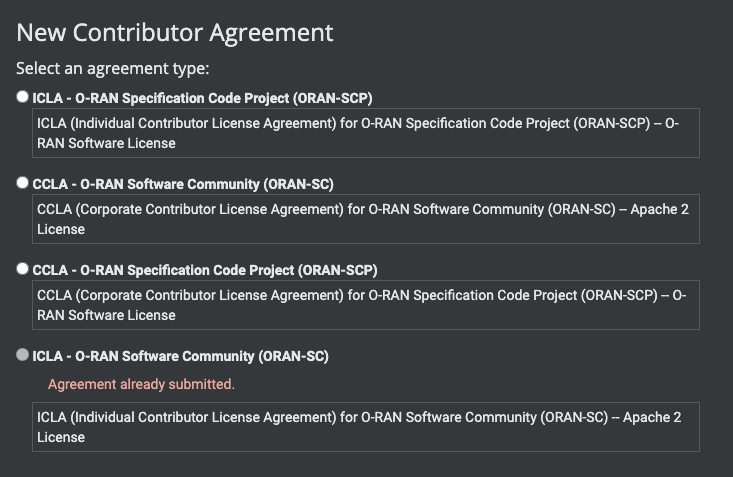Screen dimensions: 733x477
Task: Select the CCLA O-RAN Specification Code Project radio button
Action: click(22, 269)
